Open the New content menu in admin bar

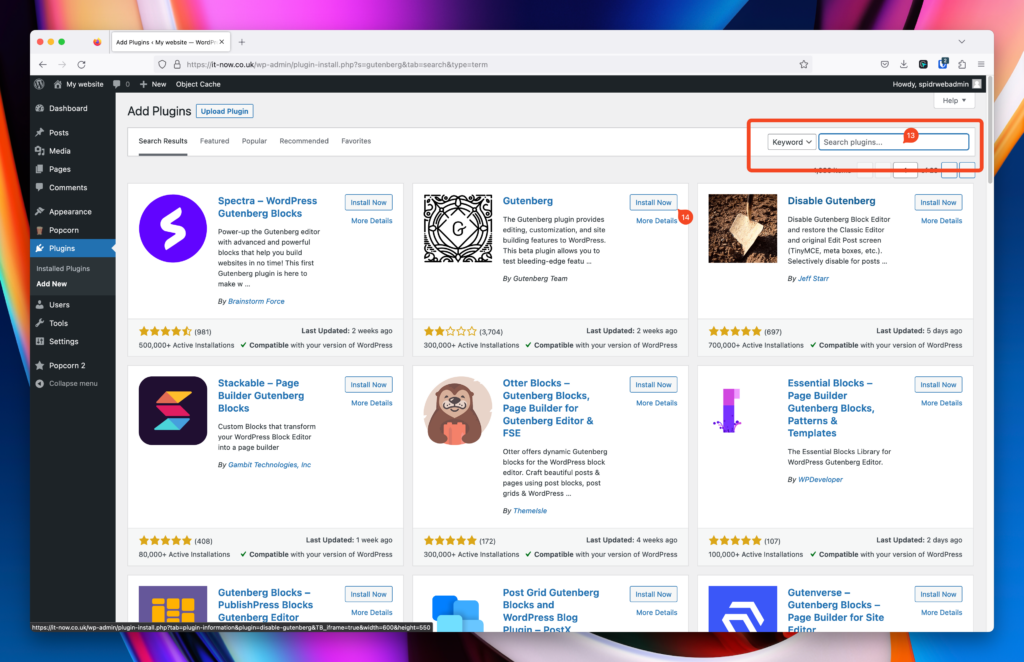pyautogui.click(x=153, y=84)
